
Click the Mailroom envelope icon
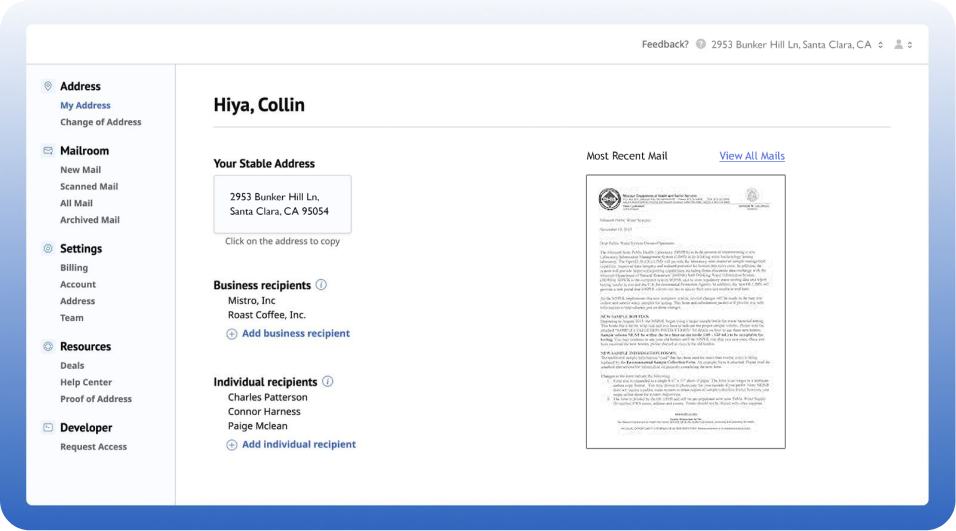pyautogui.click(x=48, y=151)
